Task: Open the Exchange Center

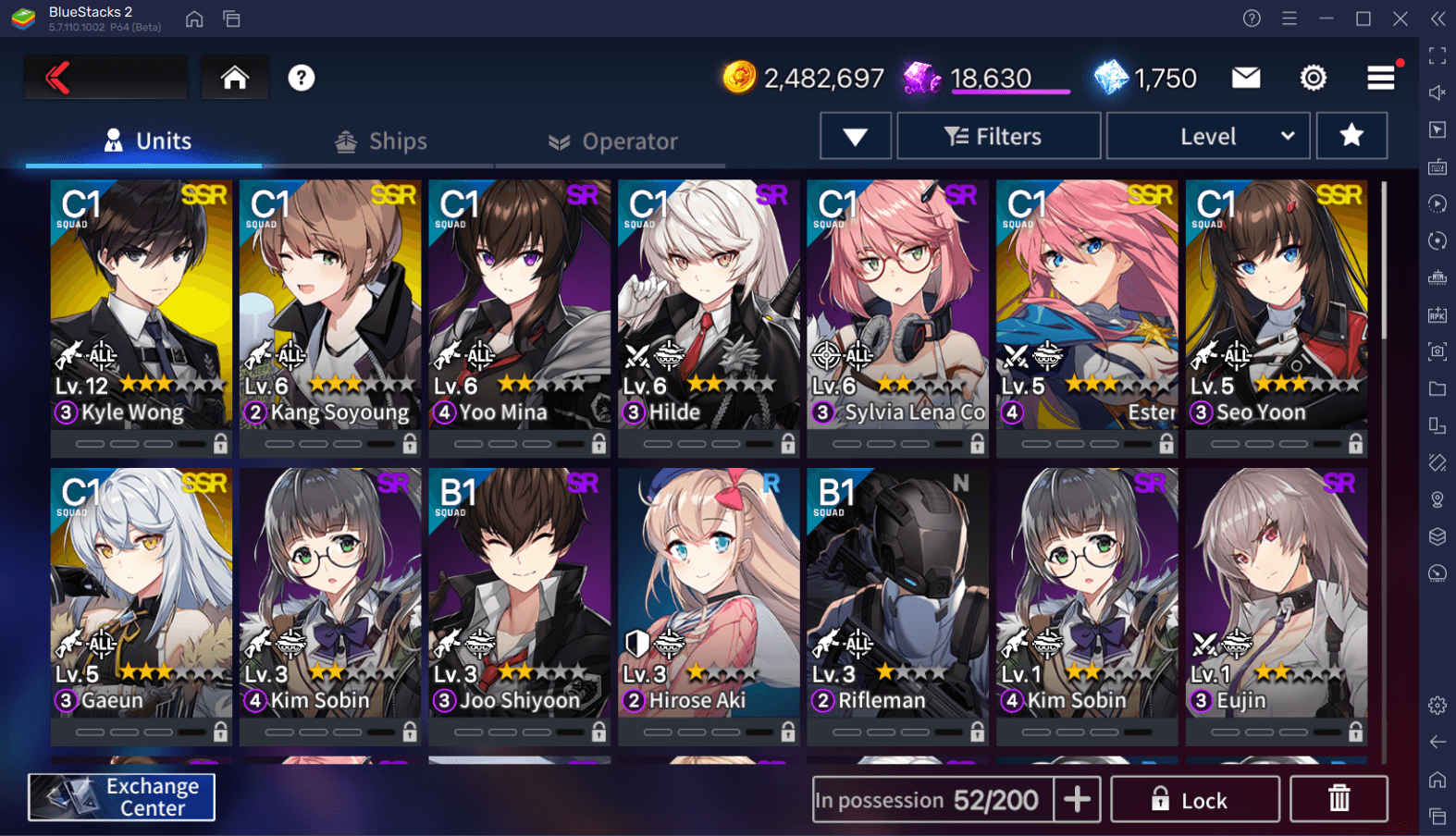Action: pos(121,797)
